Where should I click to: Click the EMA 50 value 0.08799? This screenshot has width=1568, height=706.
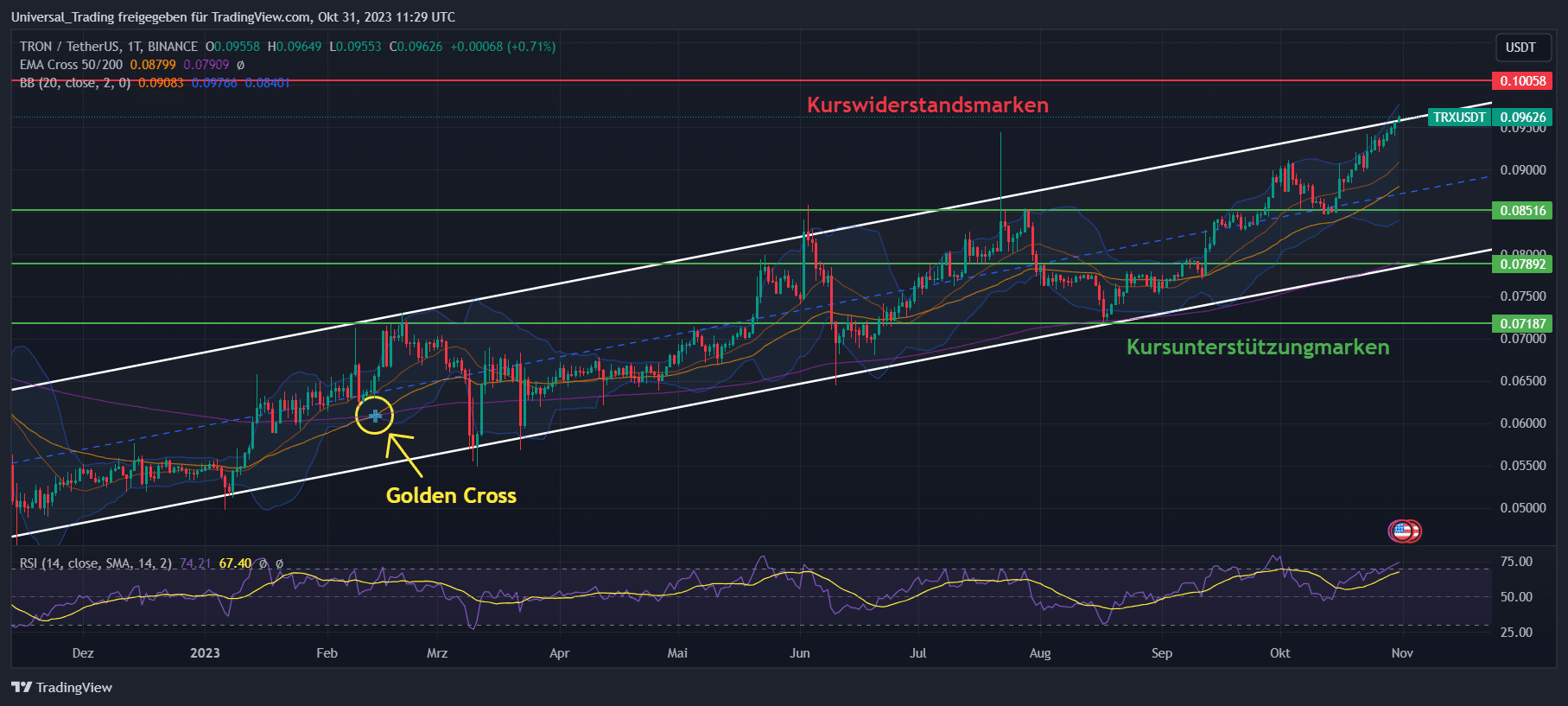coord(153,65)
